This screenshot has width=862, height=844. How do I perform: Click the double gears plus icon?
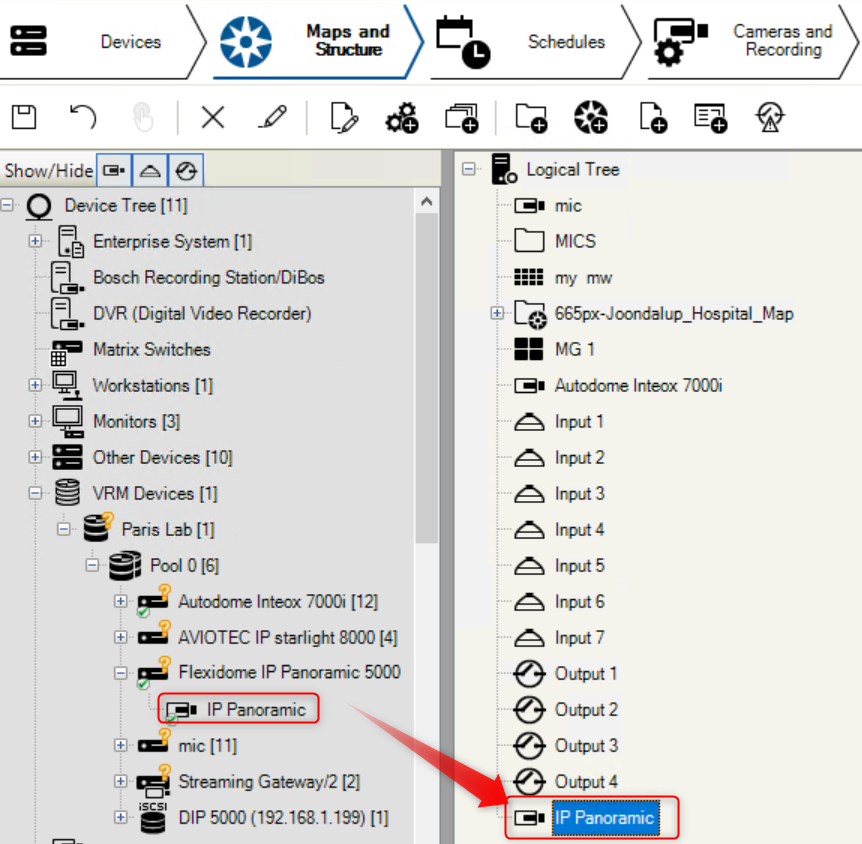pyautogui.click(x=402, y=118)
